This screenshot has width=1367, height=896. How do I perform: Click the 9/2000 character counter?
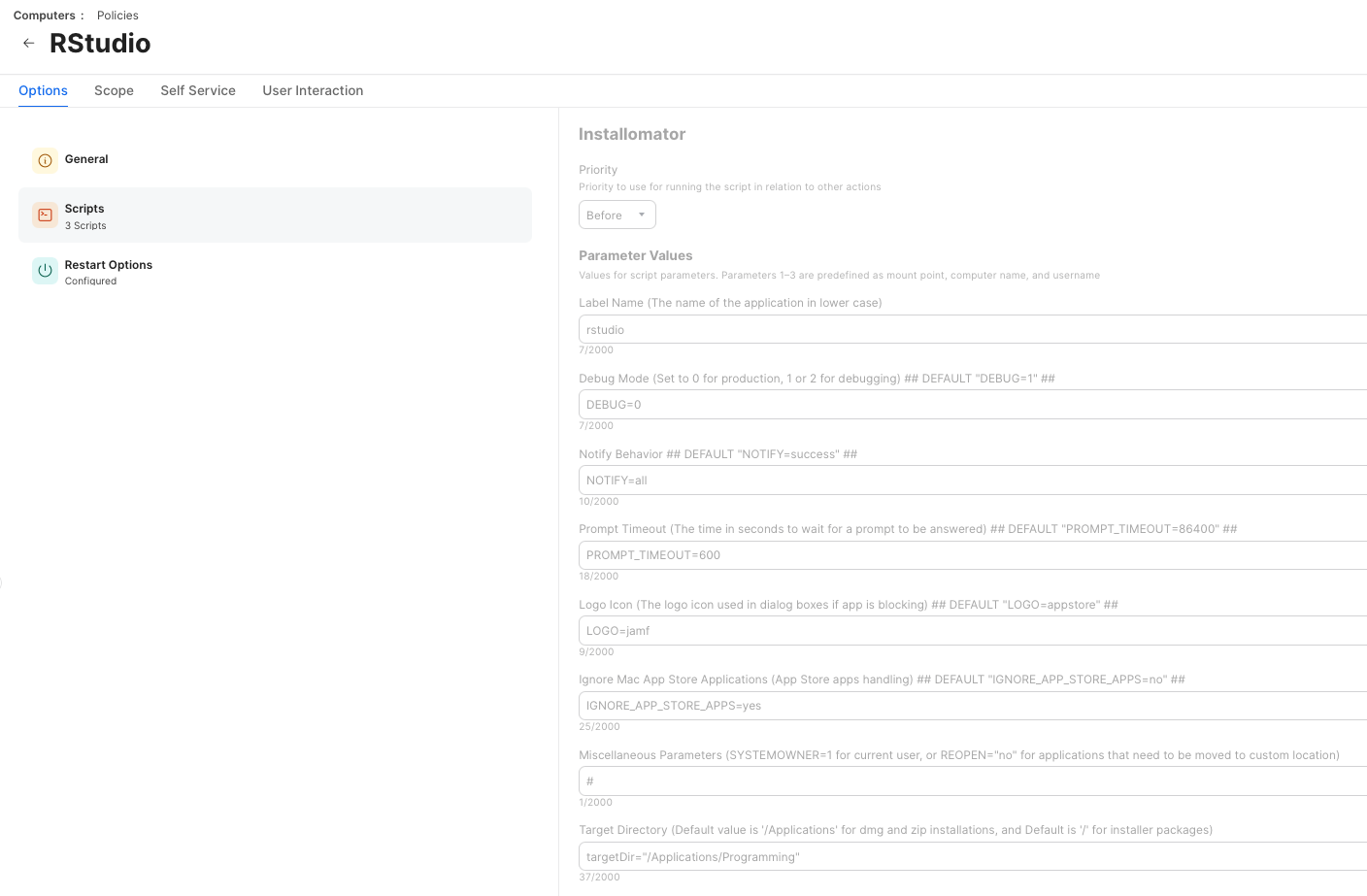[596, 651]
